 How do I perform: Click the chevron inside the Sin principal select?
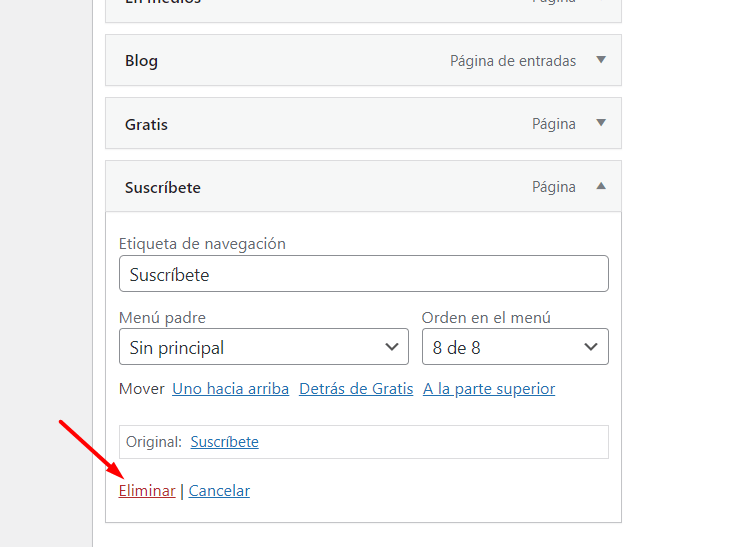click(x=392, y=346)
